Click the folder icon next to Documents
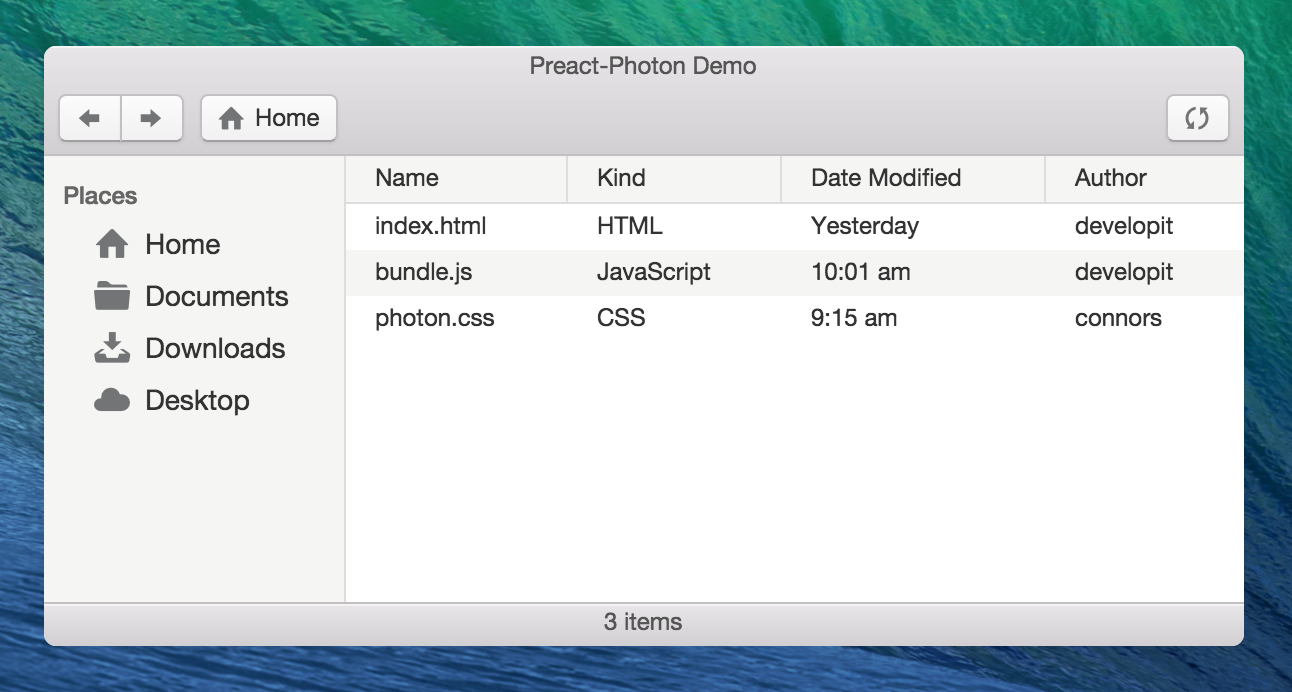The width and height of the screenshot is (1292, 692). click(112, 297)
